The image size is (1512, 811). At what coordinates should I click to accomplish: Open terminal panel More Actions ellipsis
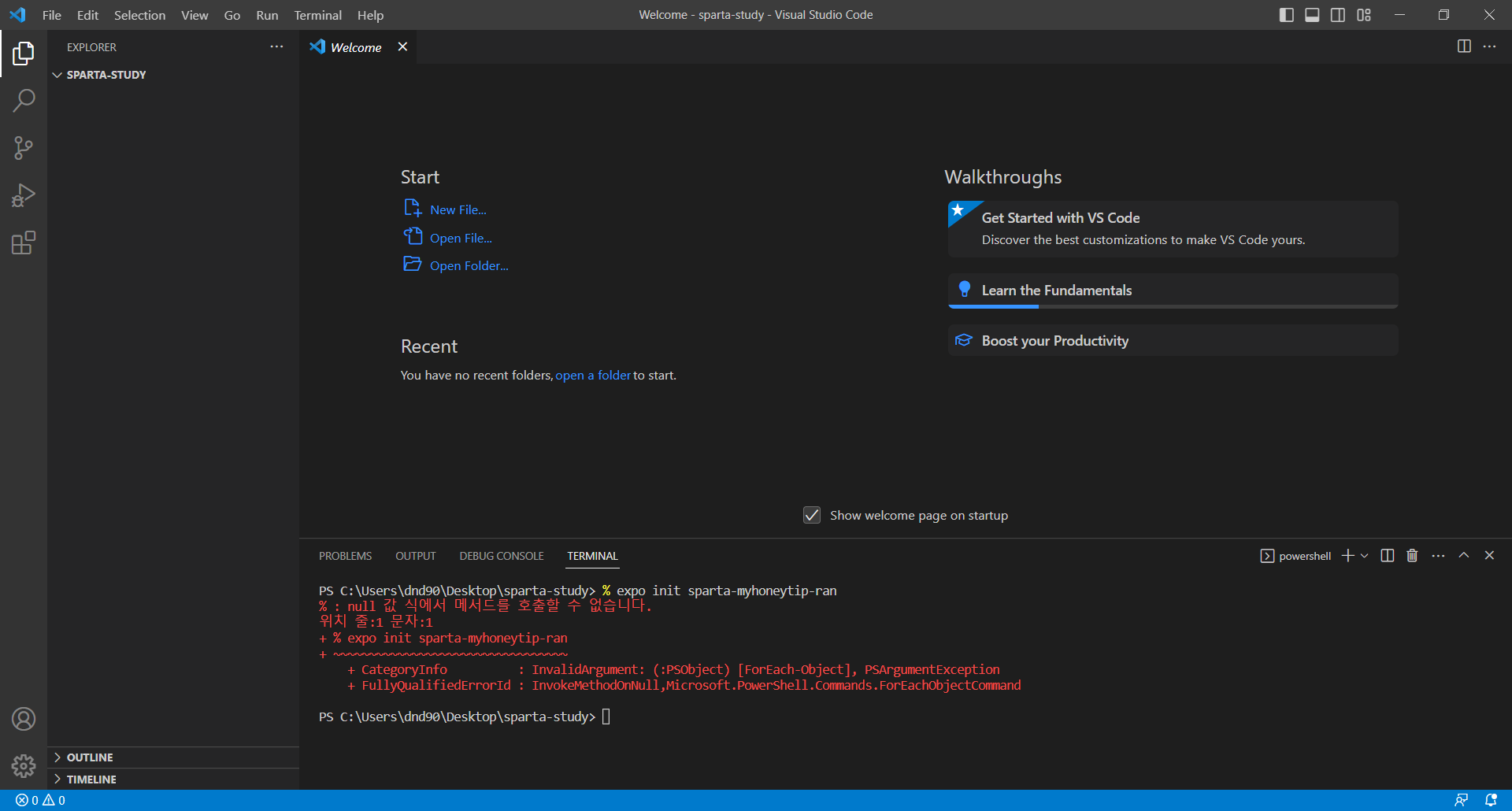(x=1438, y=556)
